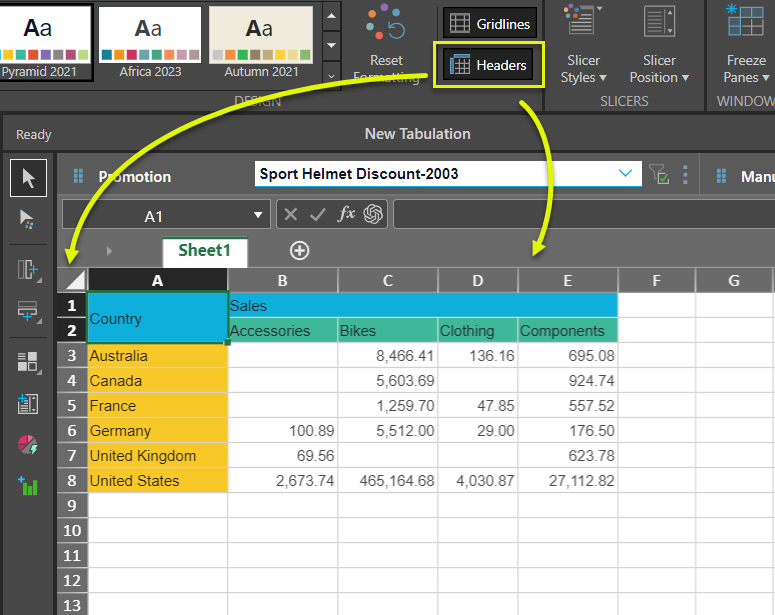Click the insert row tool icon
Viewport: 775px width, 615px height.
click(x=28, y=311)
